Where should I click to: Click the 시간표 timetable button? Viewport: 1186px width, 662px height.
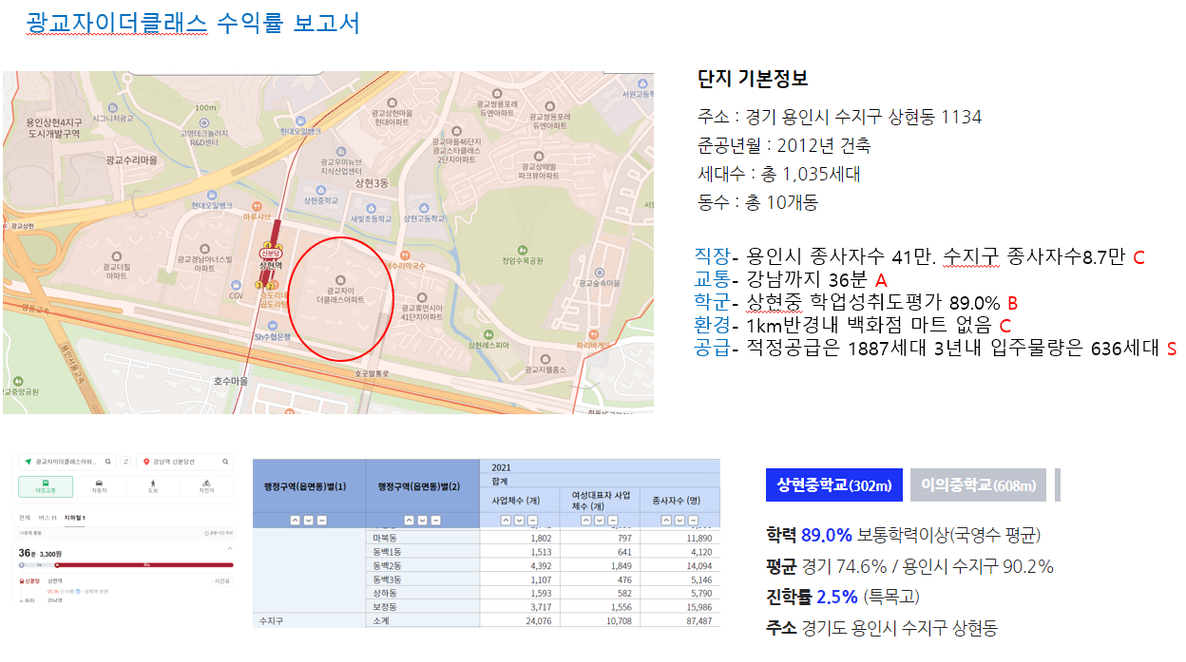click(222, 581)
